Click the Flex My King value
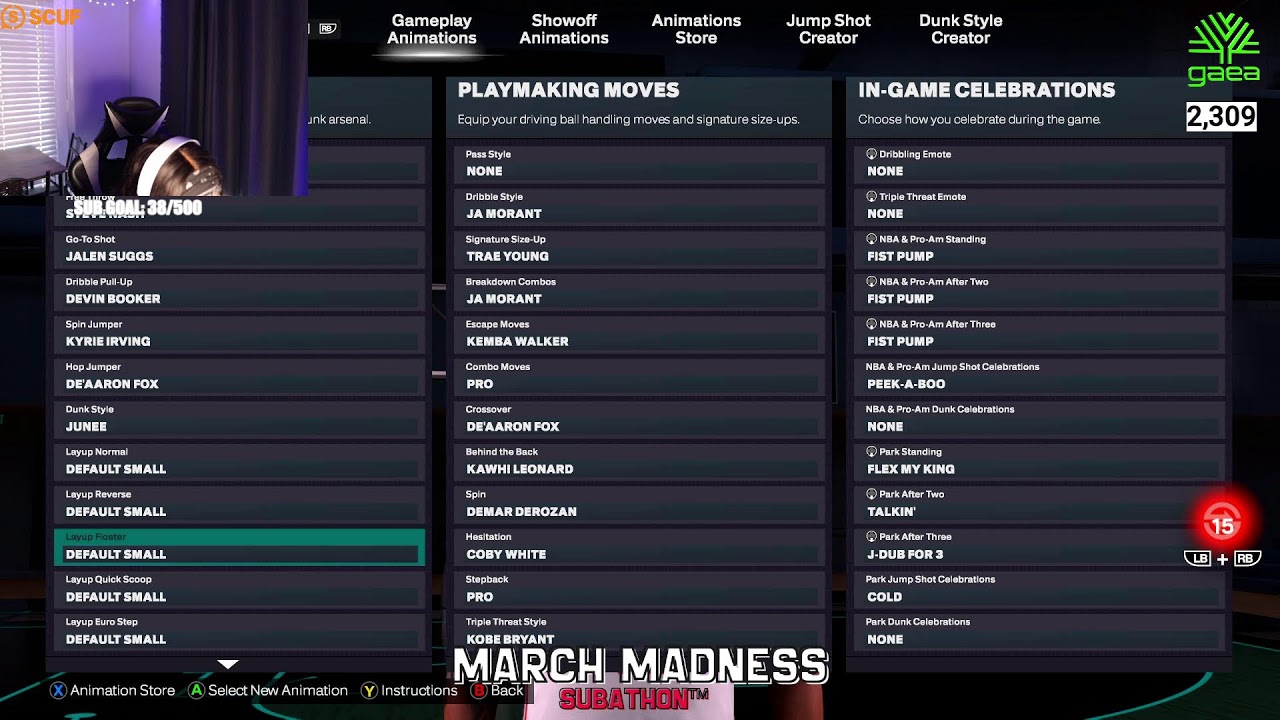This screenshot has width=1280, height=720. [911, 469]
